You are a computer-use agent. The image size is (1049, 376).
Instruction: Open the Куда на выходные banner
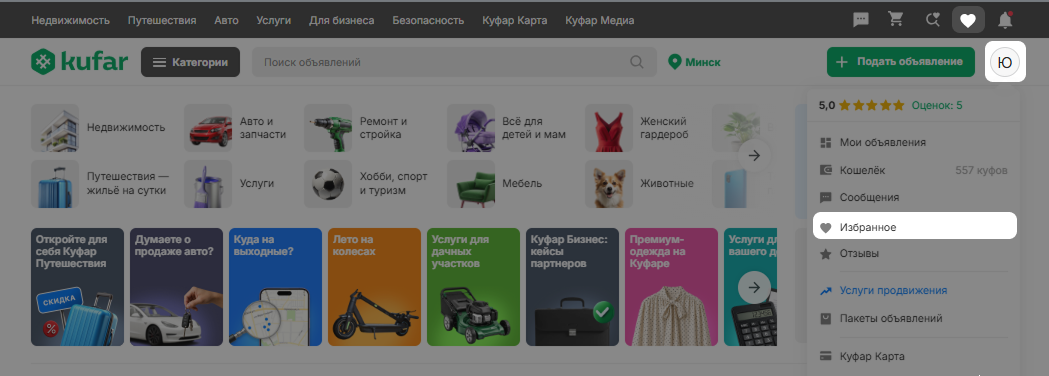coord(276,287)
